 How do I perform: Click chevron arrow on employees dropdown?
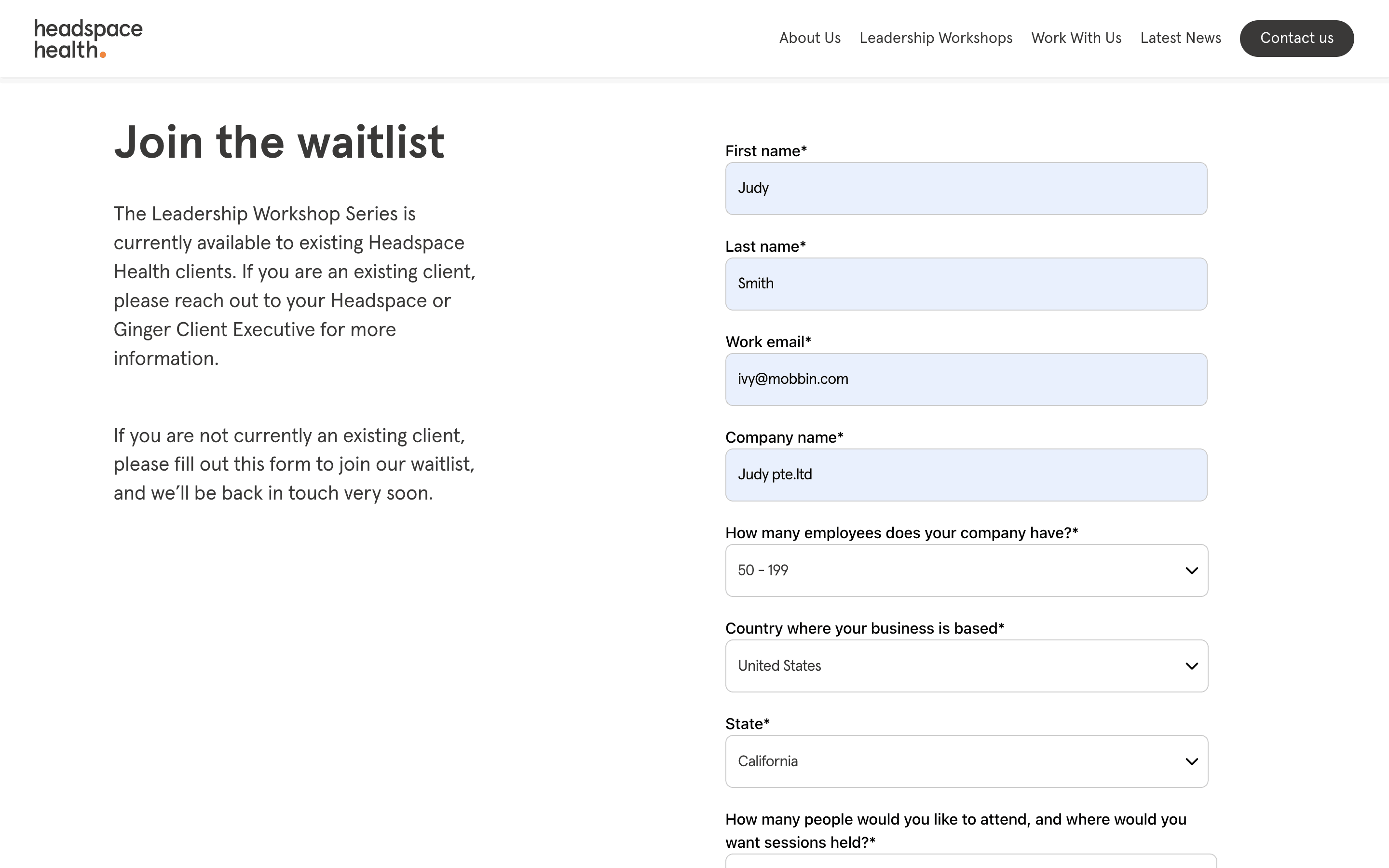(x=1192, y=570)
